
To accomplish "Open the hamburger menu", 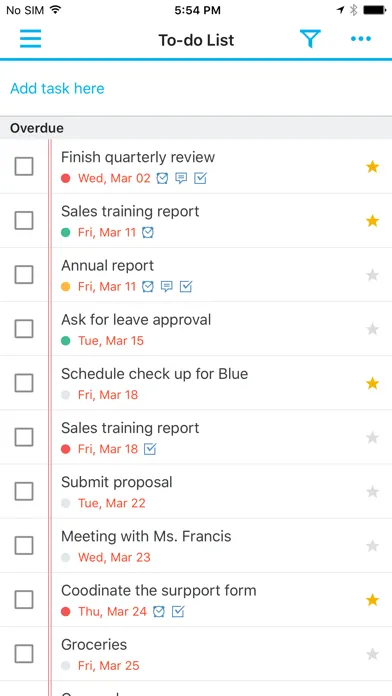I will [x=31, y=39].
